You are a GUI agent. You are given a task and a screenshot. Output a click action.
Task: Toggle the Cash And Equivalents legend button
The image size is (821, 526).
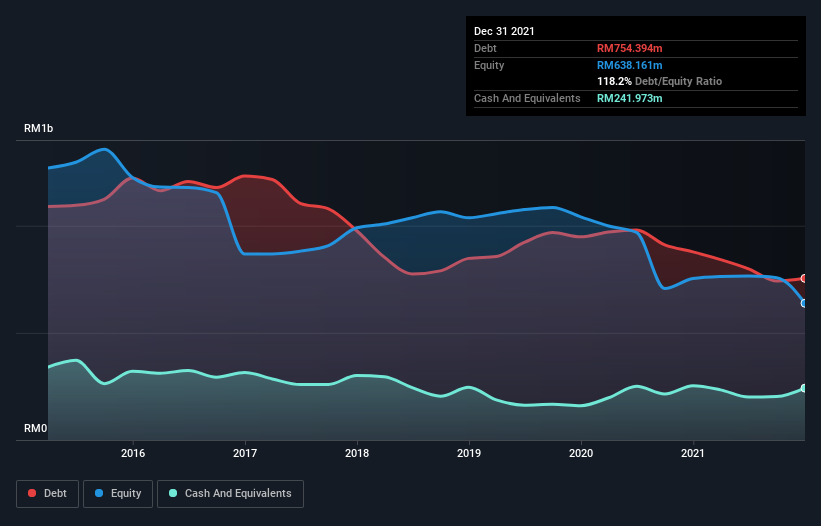pyautogui.click(x=230, y=494)
